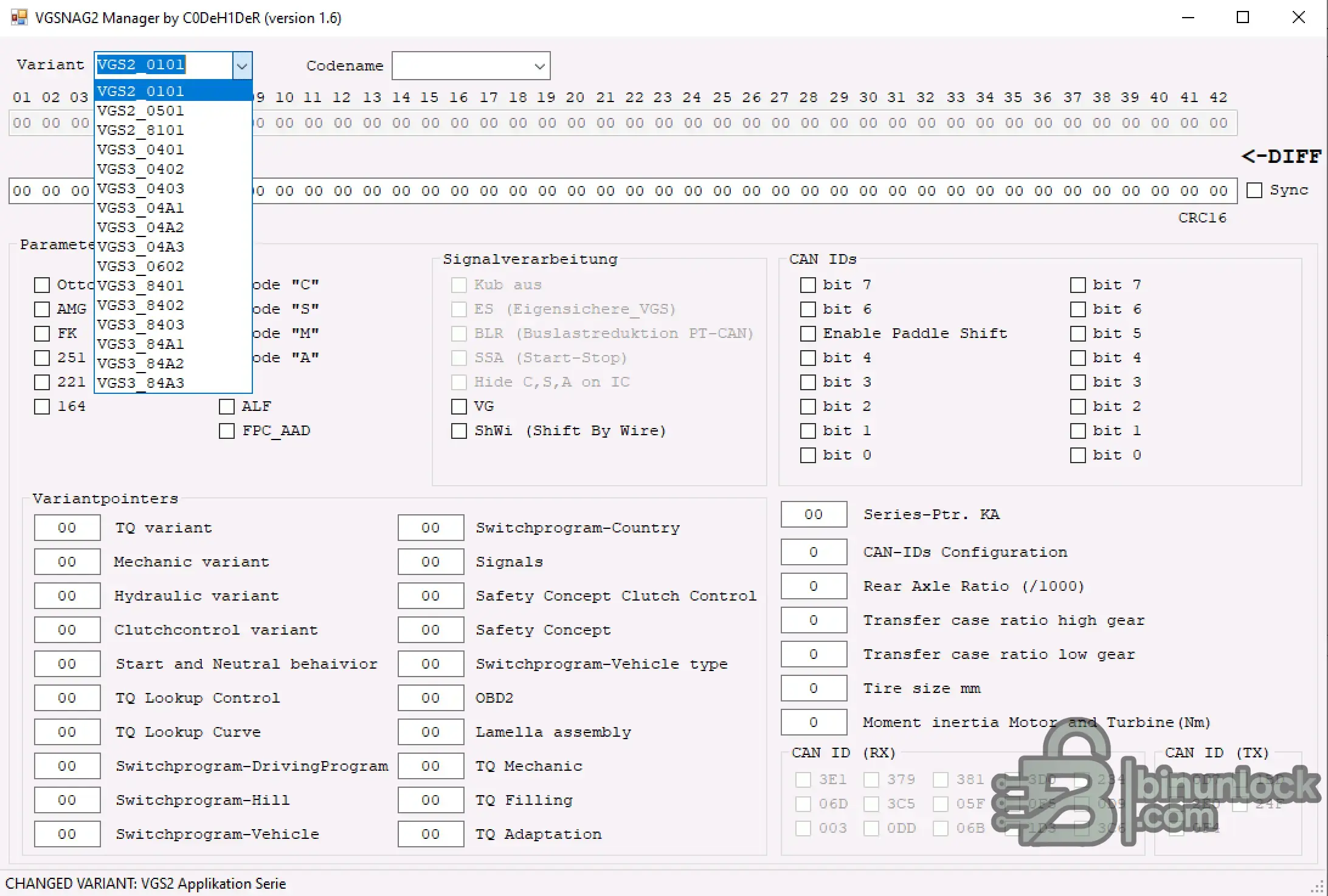
Task: Select VGS3_84A2 variant
Action: (x=173, y=364)
